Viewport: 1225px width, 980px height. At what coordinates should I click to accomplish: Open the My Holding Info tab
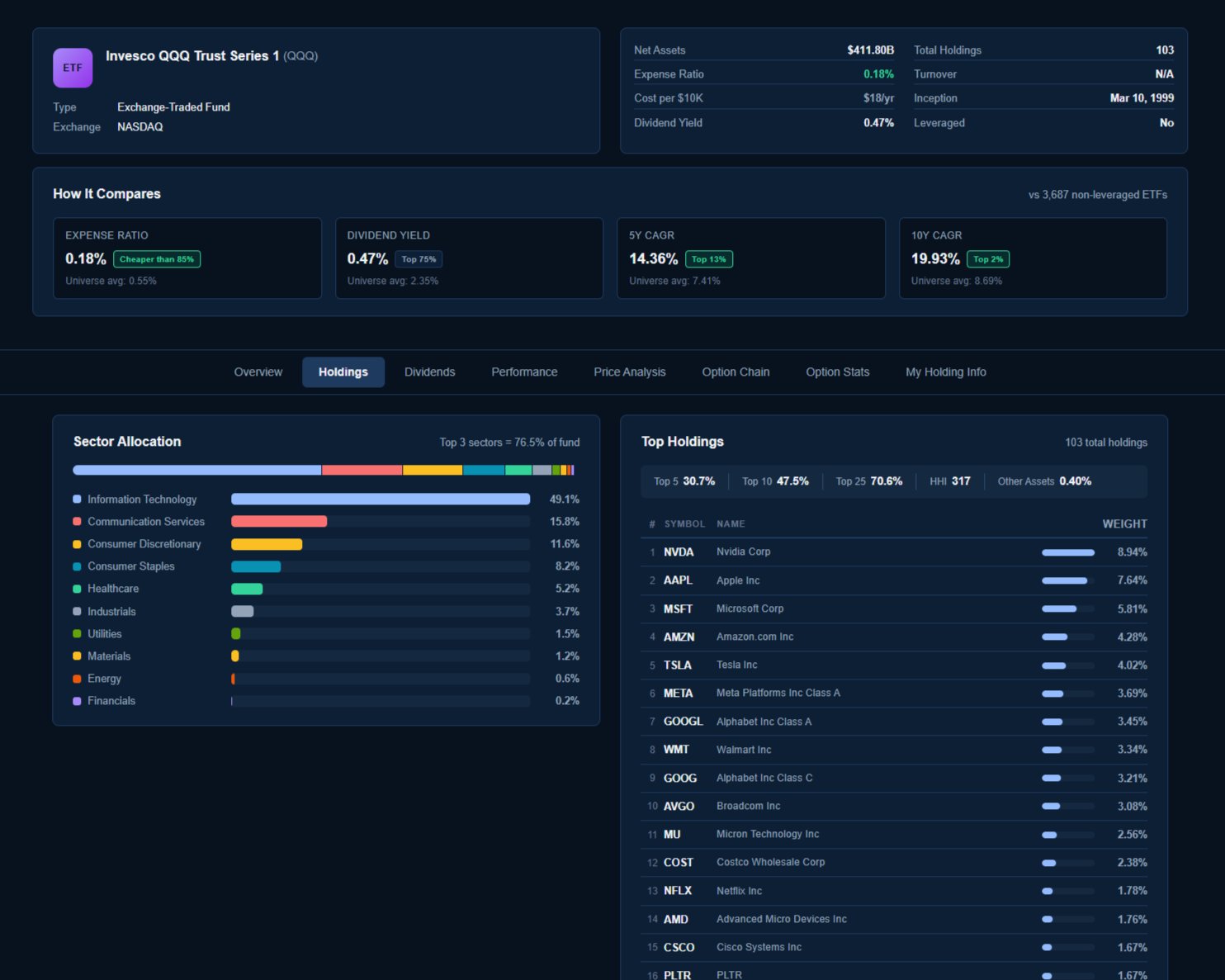(x=945, y=372)
